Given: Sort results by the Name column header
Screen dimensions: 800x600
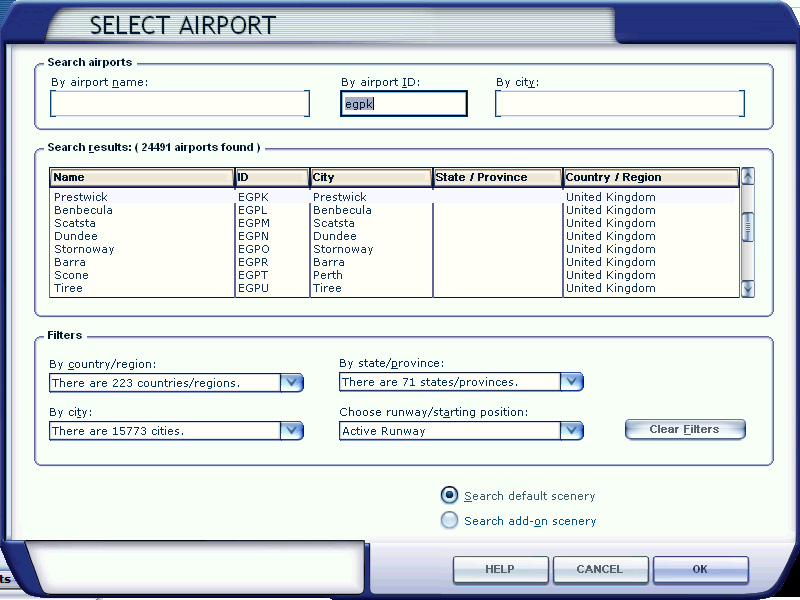Looking at the screenshot, I should 141,178.
